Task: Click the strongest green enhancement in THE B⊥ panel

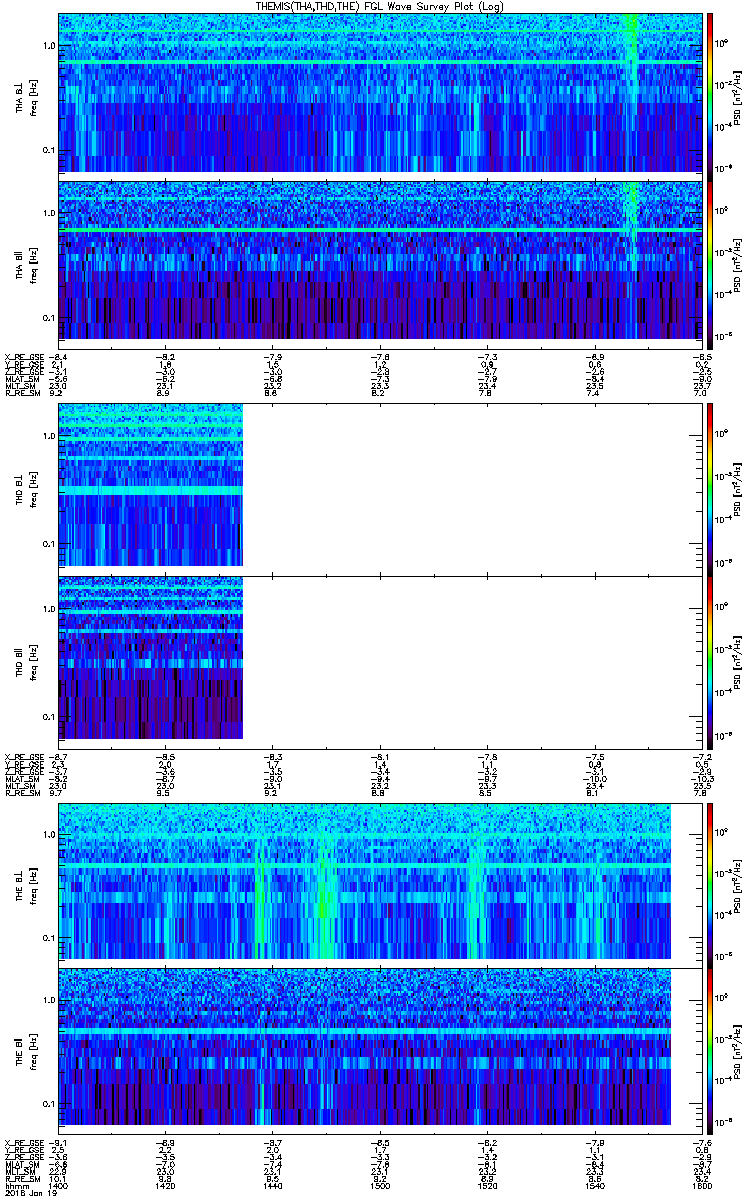Action: pos(323,895)
